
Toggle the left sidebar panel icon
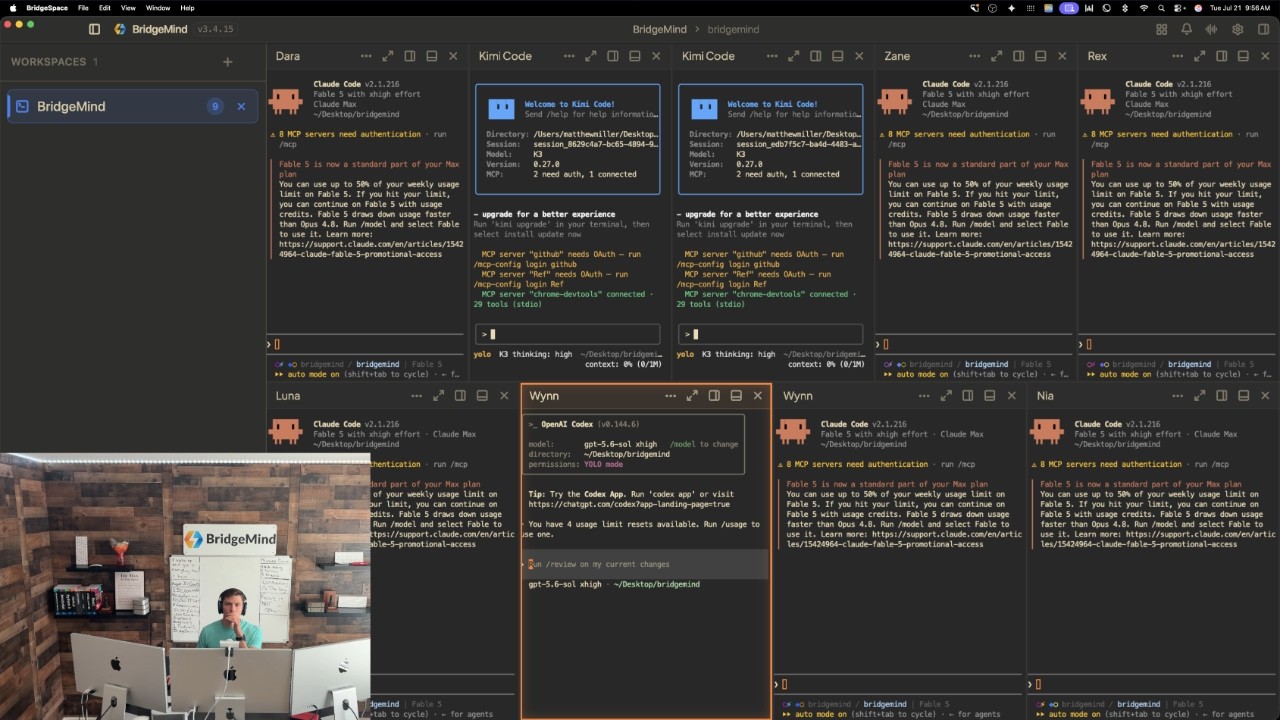tap(94, 29)
